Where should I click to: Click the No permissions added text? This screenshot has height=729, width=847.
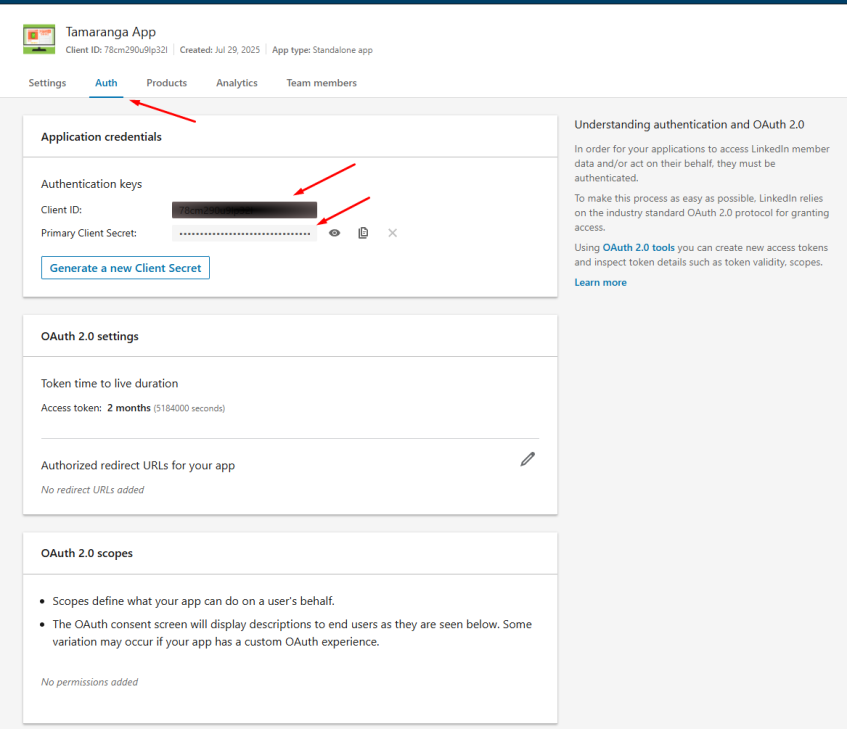pos(89,682)
